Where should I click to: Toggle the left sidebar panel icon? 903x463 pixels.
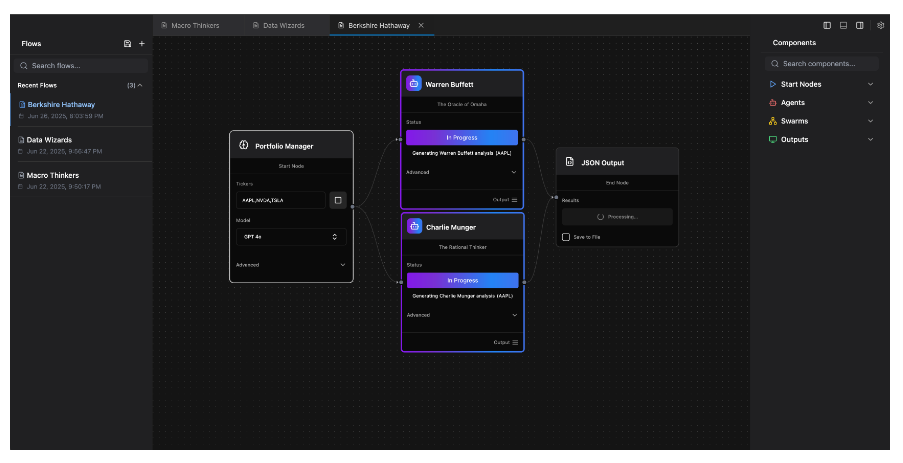coord(827,25)
